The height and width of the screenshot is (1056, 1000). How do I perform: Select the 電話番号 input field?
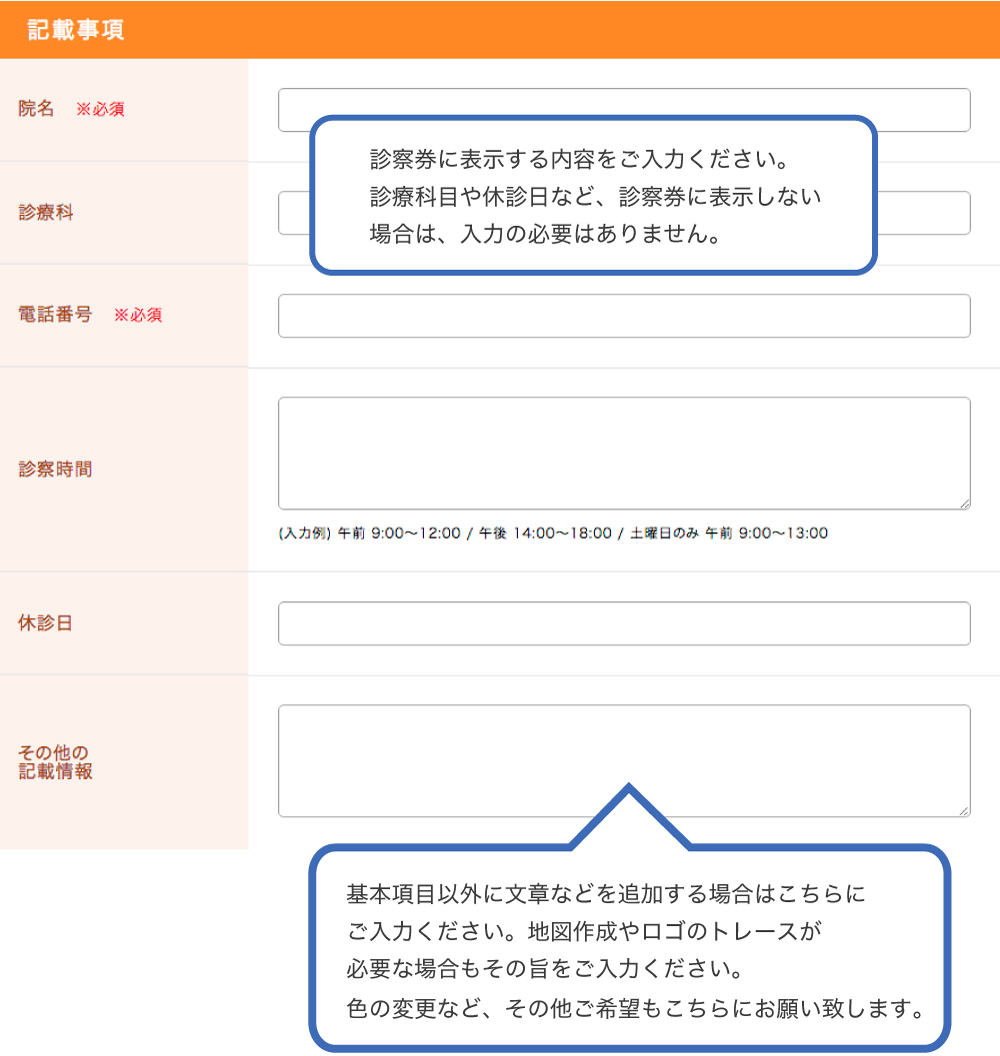point(624,316)
